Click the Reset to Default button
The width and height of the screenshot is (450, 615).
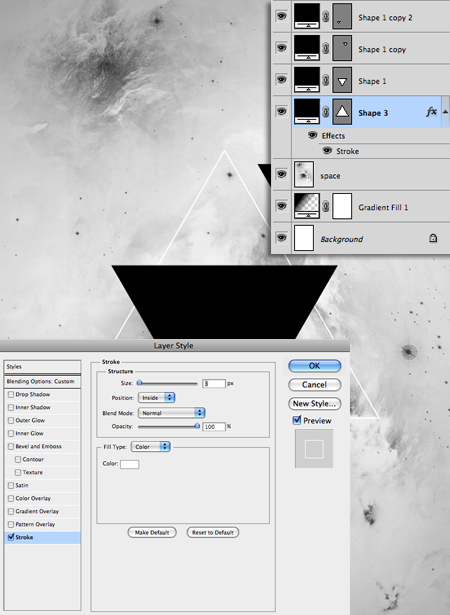(213, 533)
